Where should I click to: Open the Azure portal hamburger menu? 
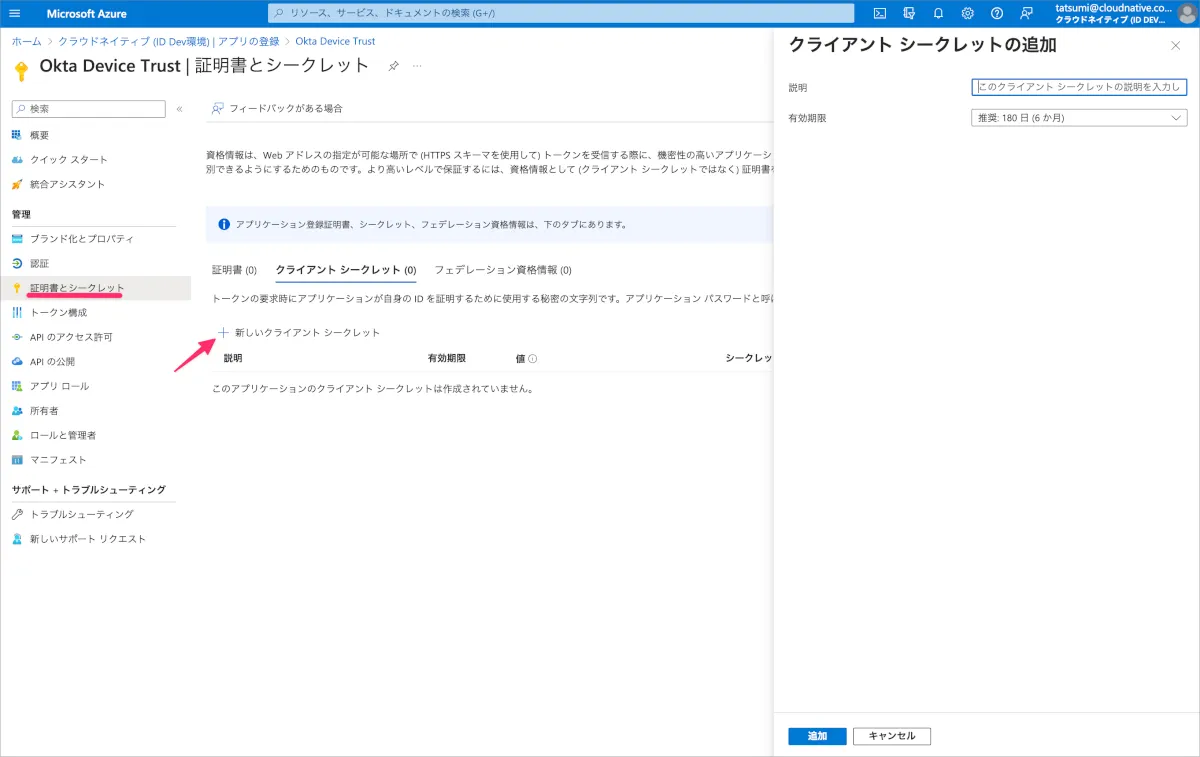click(x=14, y=13)
